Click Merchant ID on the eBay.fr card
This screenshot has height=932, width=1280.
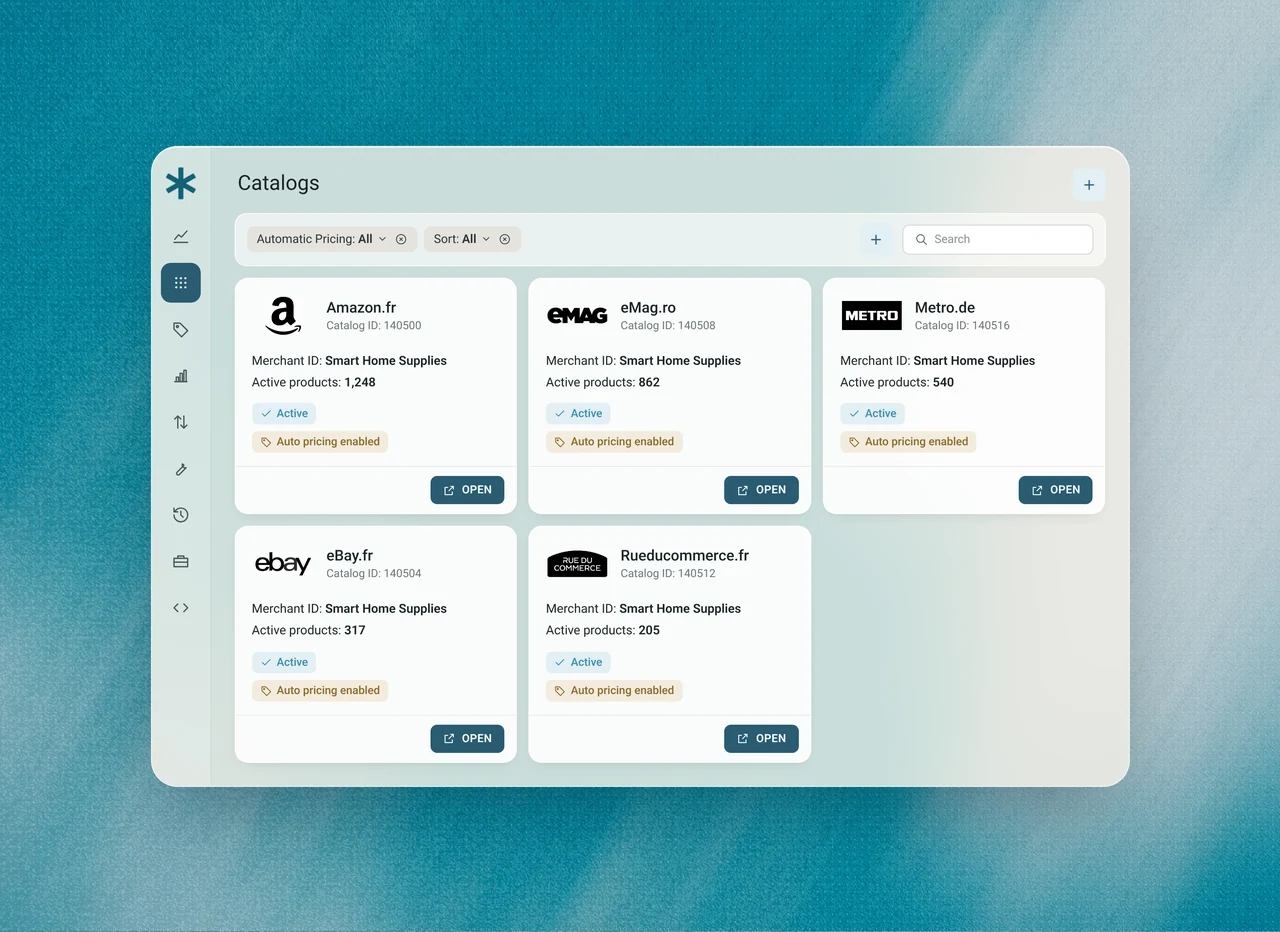pyautogui.click(x=349, y=609)
